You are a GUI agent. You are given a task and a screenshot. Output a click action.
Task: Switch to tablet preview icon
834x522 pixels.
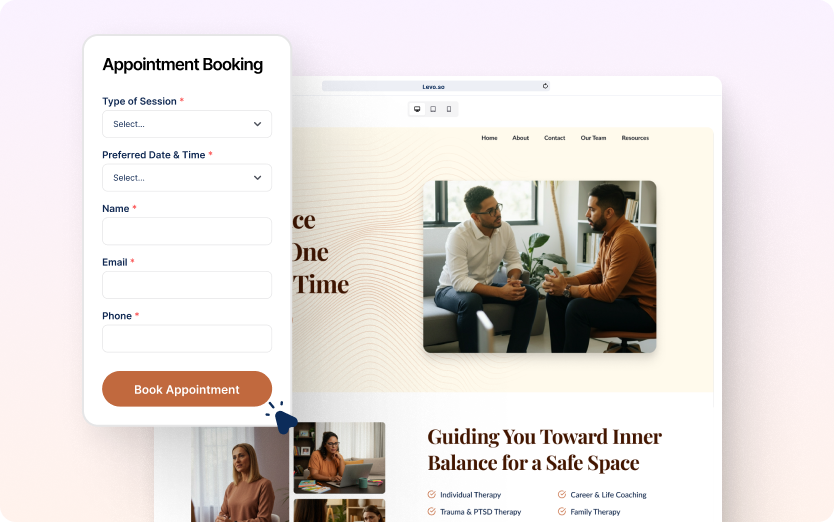(433, 109)
